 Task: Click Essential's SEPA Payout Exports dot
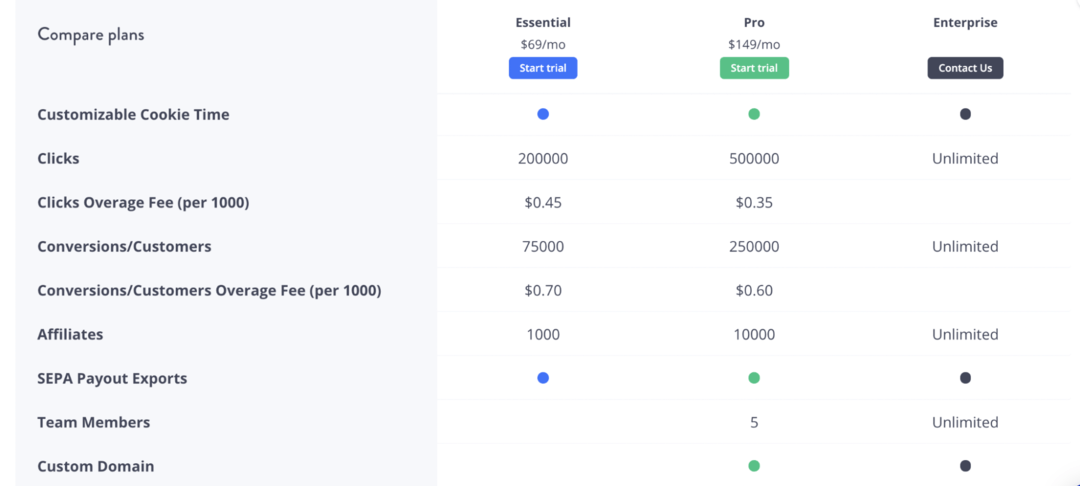click(543, 378)
